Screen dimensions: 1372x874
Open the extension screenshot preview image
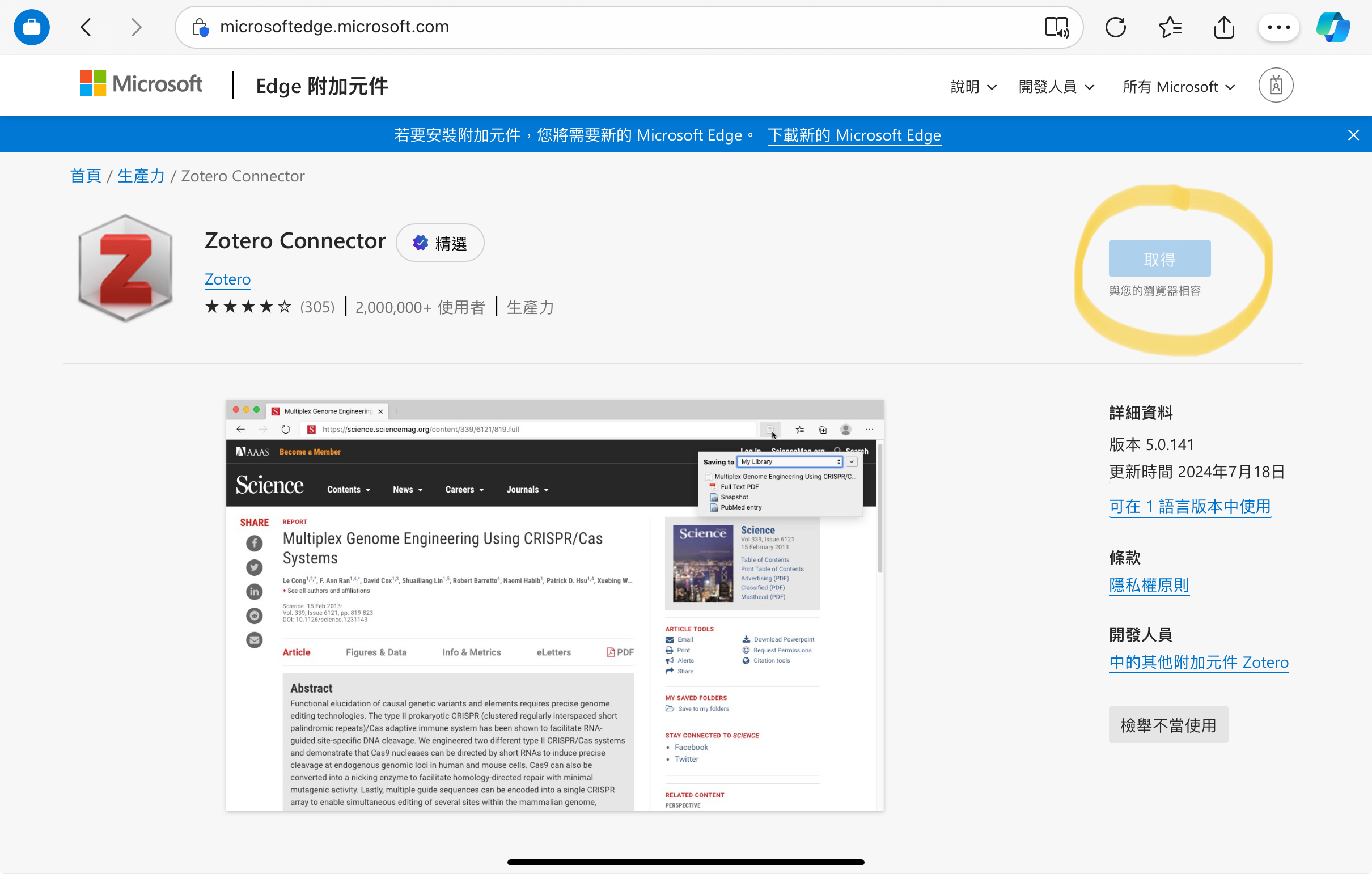pos(554,605)
